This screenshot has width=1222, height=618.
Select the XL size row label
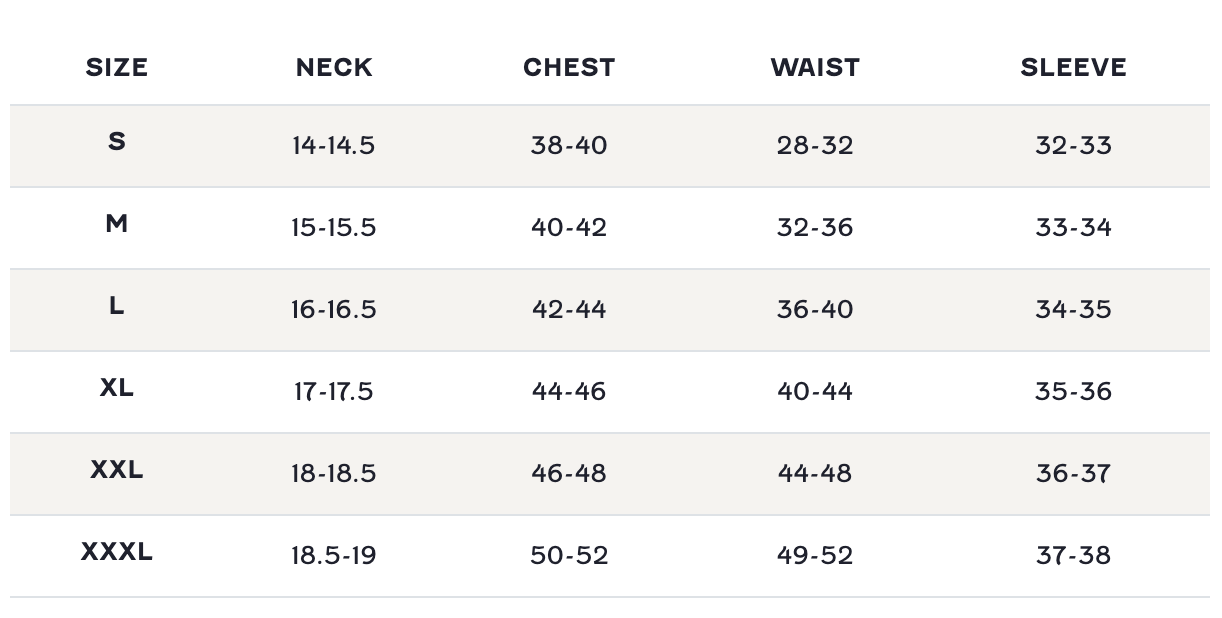coord(117,388)
